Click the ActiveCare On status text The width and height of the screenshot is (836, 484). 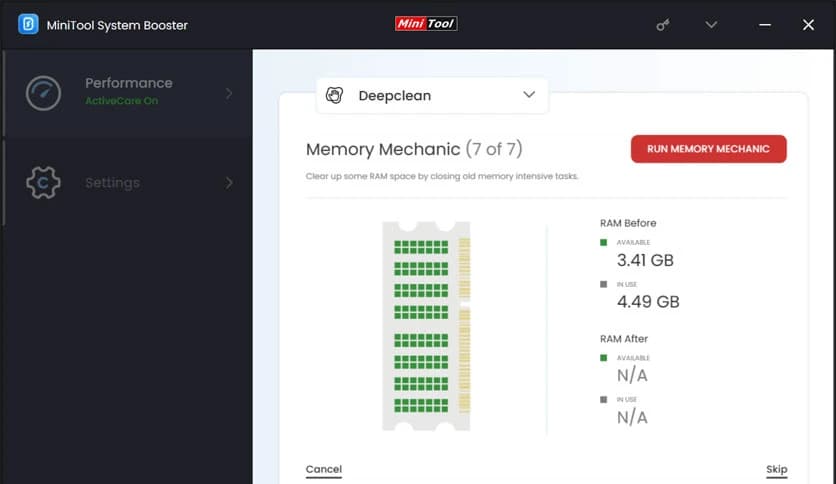point(121,102)
